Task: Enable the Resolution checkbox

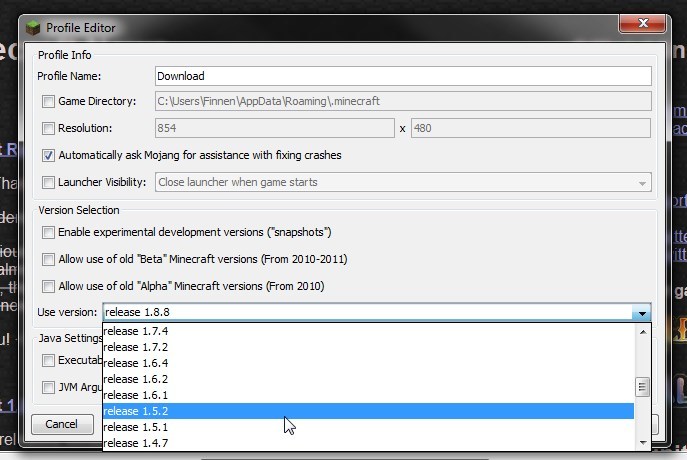Action: click(x=48, y=128)
